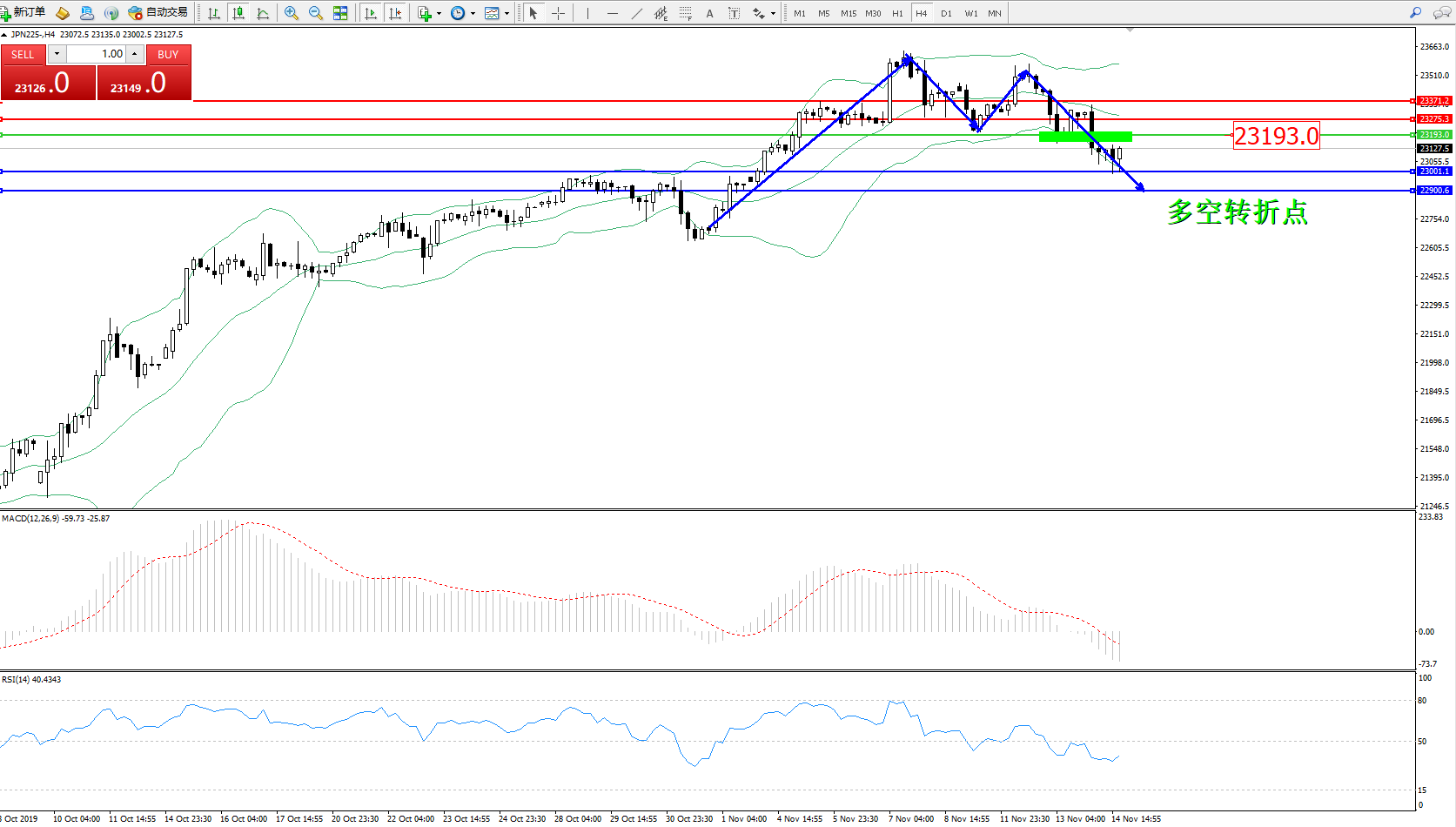This screenshot has width=1456, height=827.
Task: Switch to the M15 timeframe
Action: (x=849, y=13)
